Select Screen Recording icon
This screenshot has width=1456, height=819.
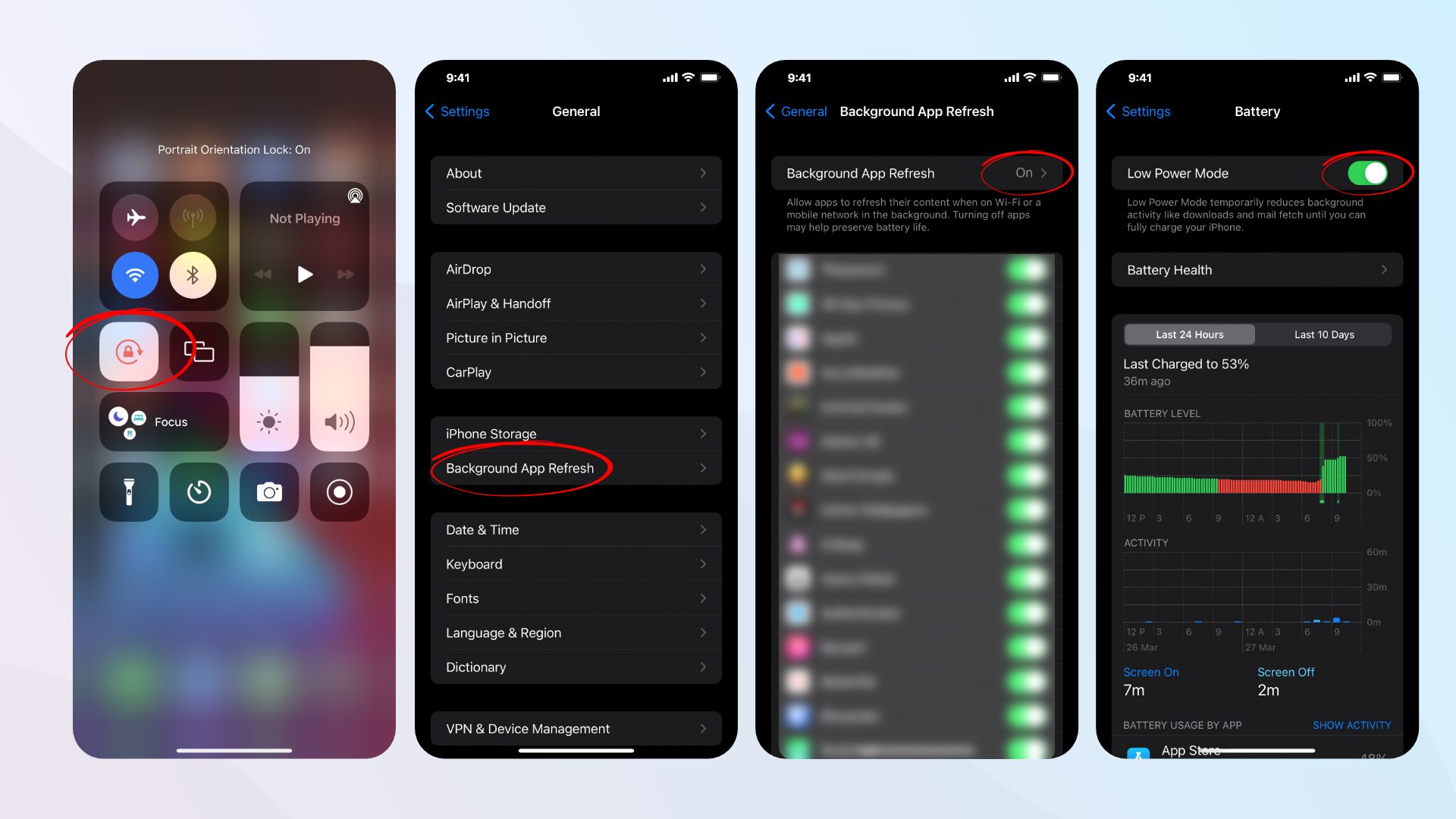pos(338,491)
